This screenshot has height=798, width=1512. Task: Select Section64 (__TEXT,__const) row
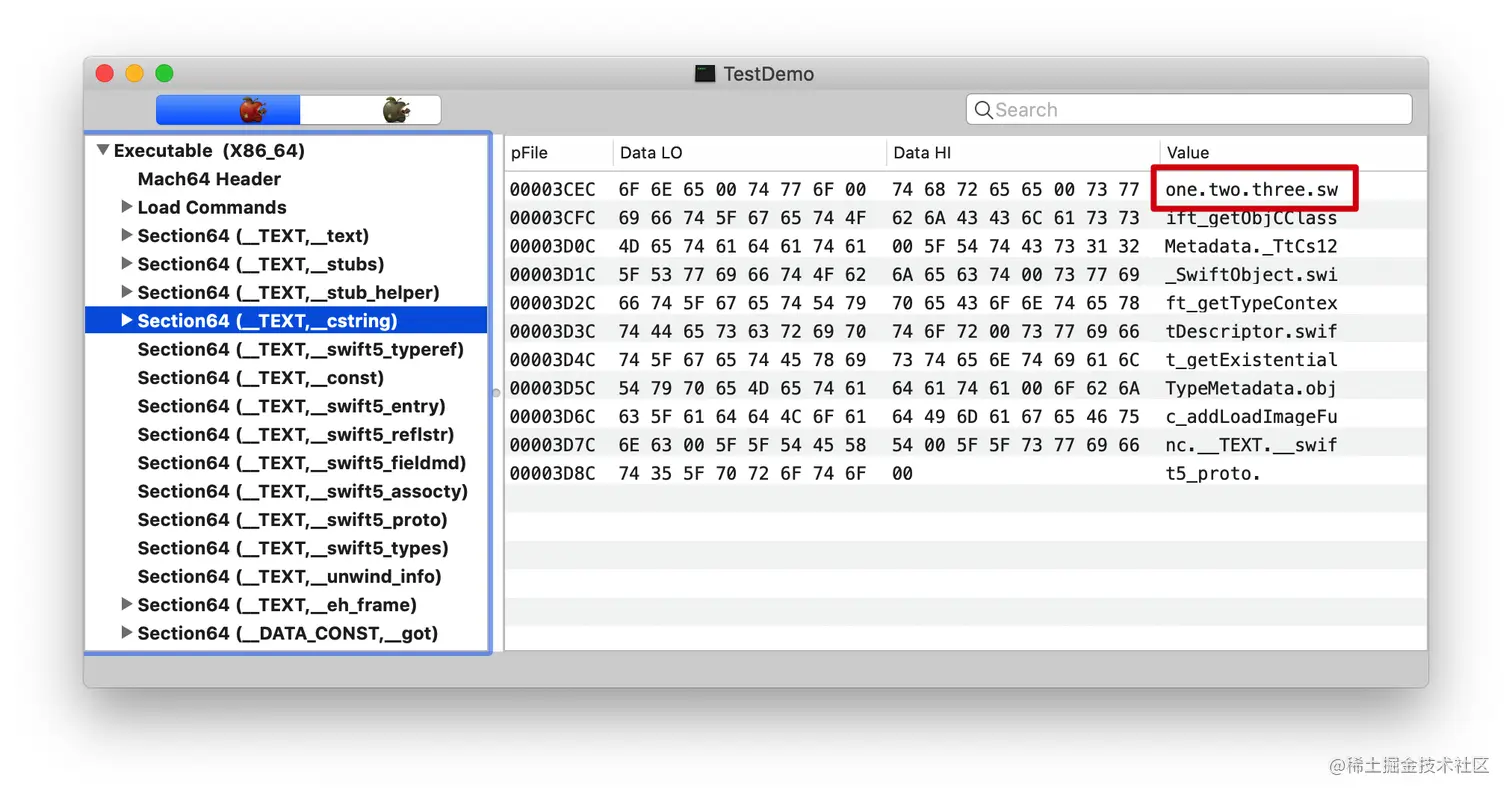tap(261, 378)
